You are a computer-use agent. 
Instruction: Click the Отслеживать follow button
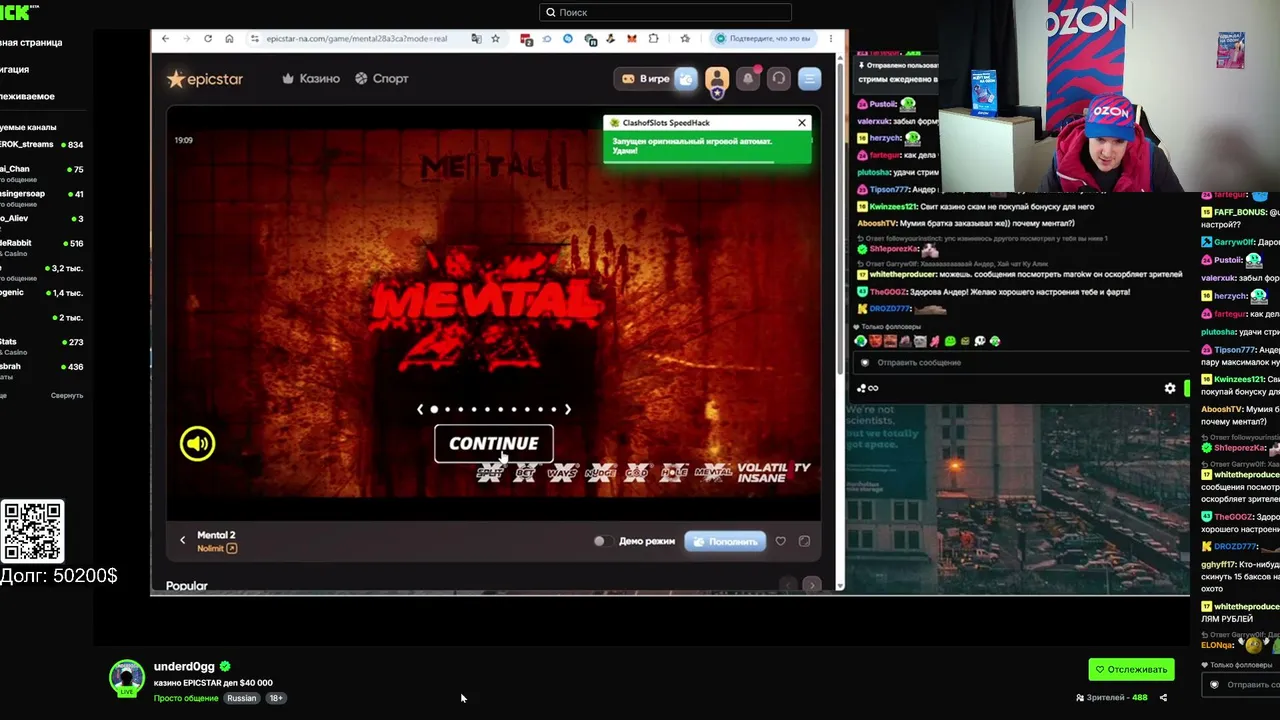[x=1131, y=669]
